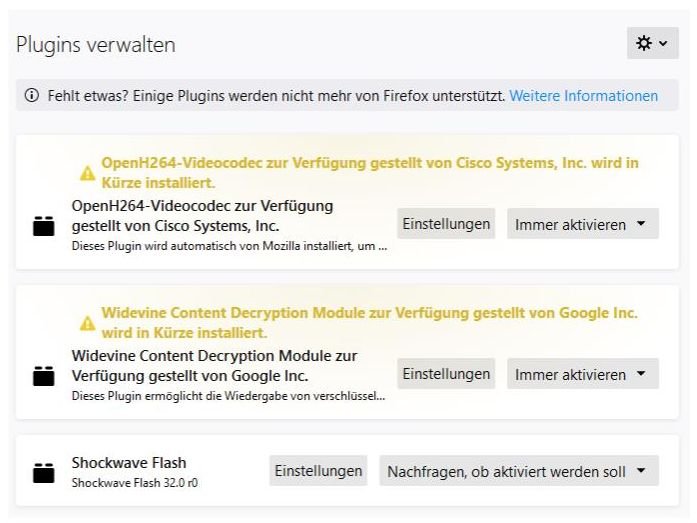Click the OpenH264 yellow warning triangle

click(88, 174)
